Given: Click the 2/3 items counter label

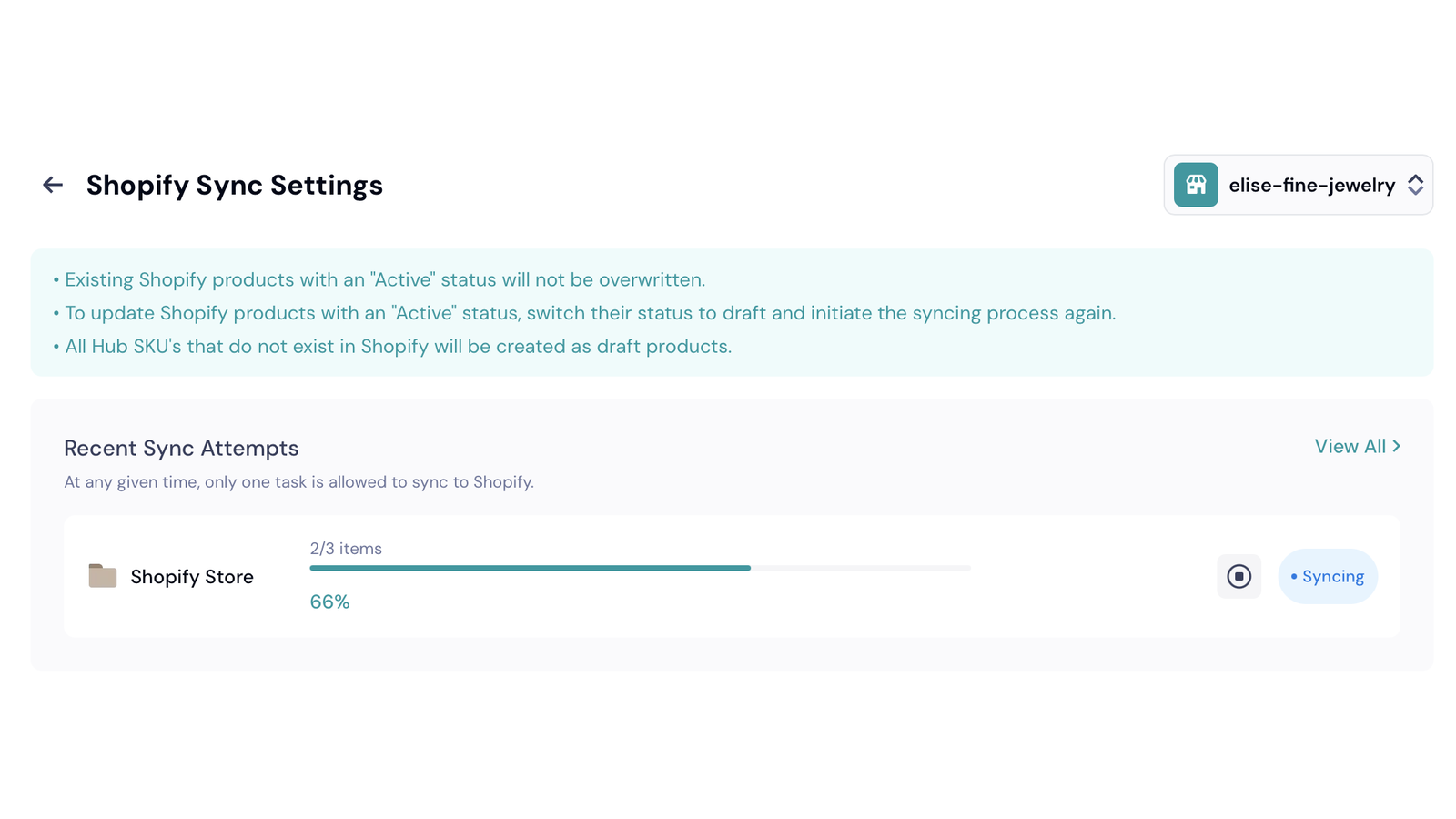Looking at the screenshot, I should pyautogui.click(x=346, y=549).
